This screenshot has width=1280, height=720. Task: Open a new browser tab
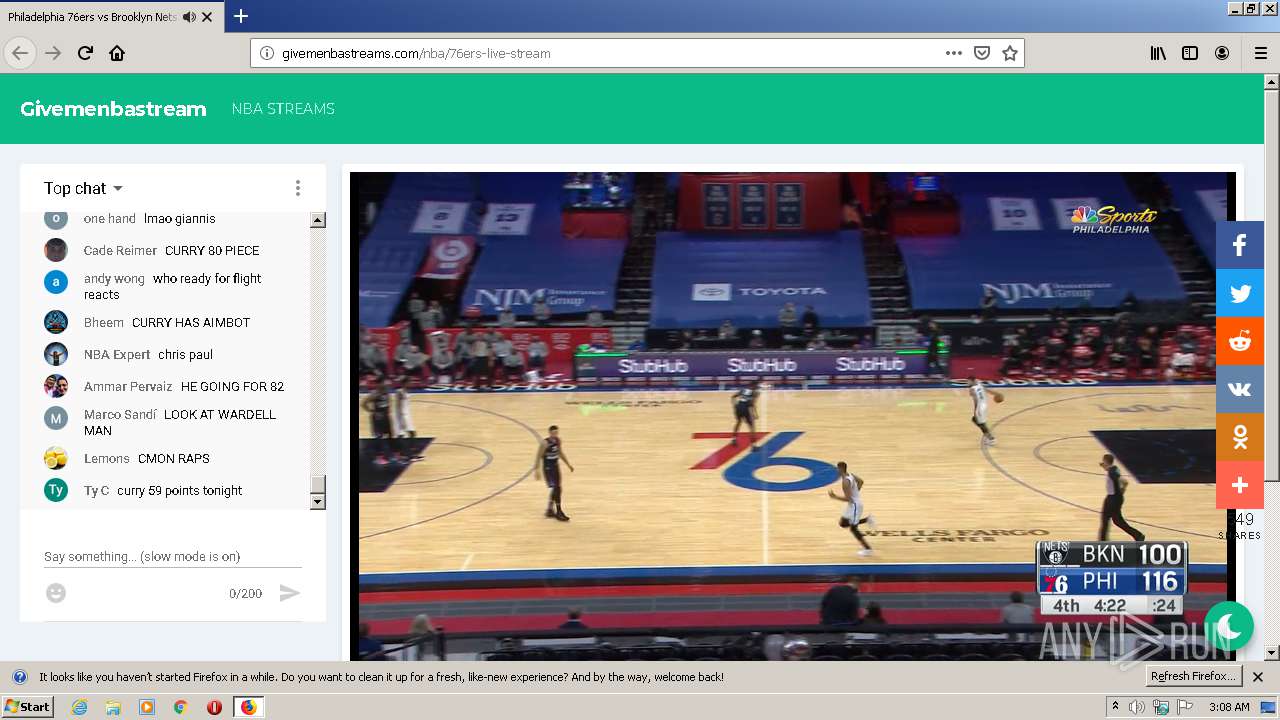[x=241, y=16]
